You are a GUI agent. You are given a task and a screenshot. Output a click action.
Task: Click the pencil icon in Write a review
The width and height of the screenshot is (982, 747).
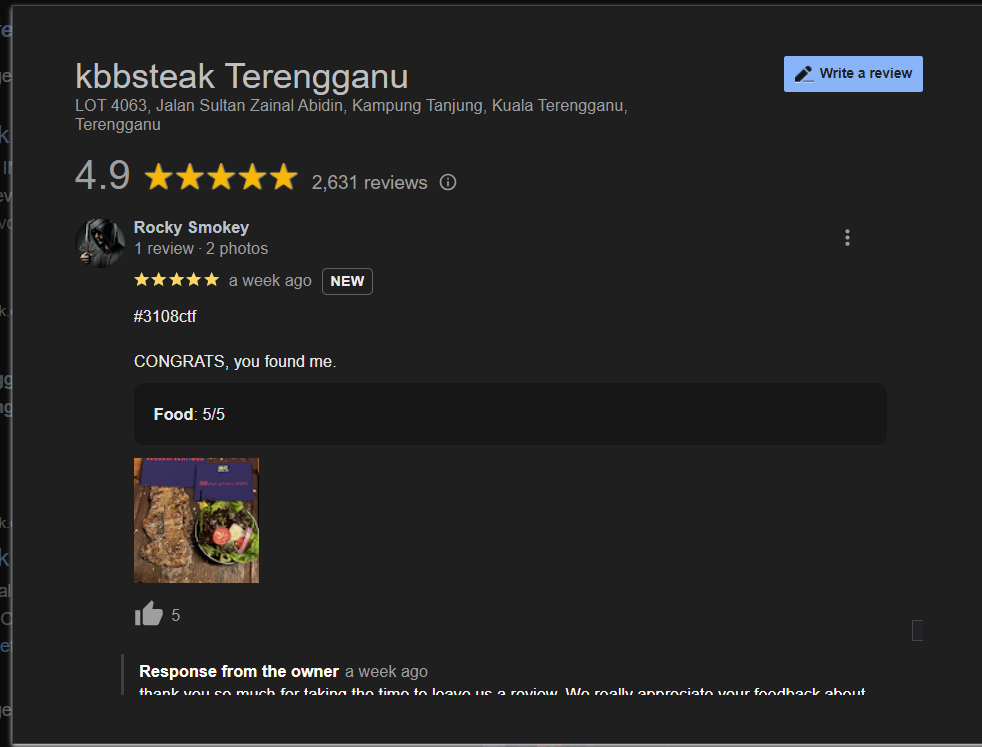(803, 74)
